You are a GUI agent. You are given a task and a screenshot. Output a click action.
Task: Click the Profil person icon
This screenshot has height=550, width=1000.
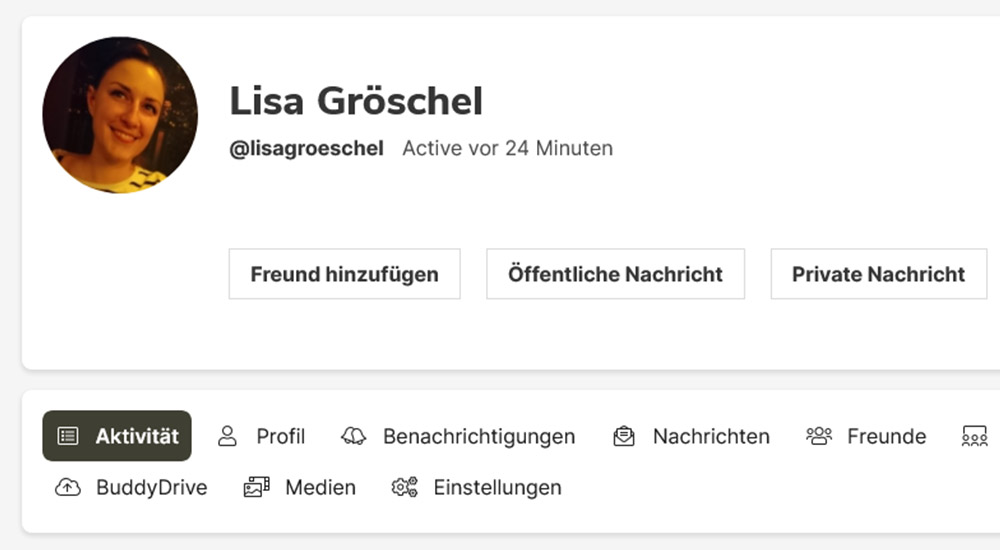tap(228, 436)
